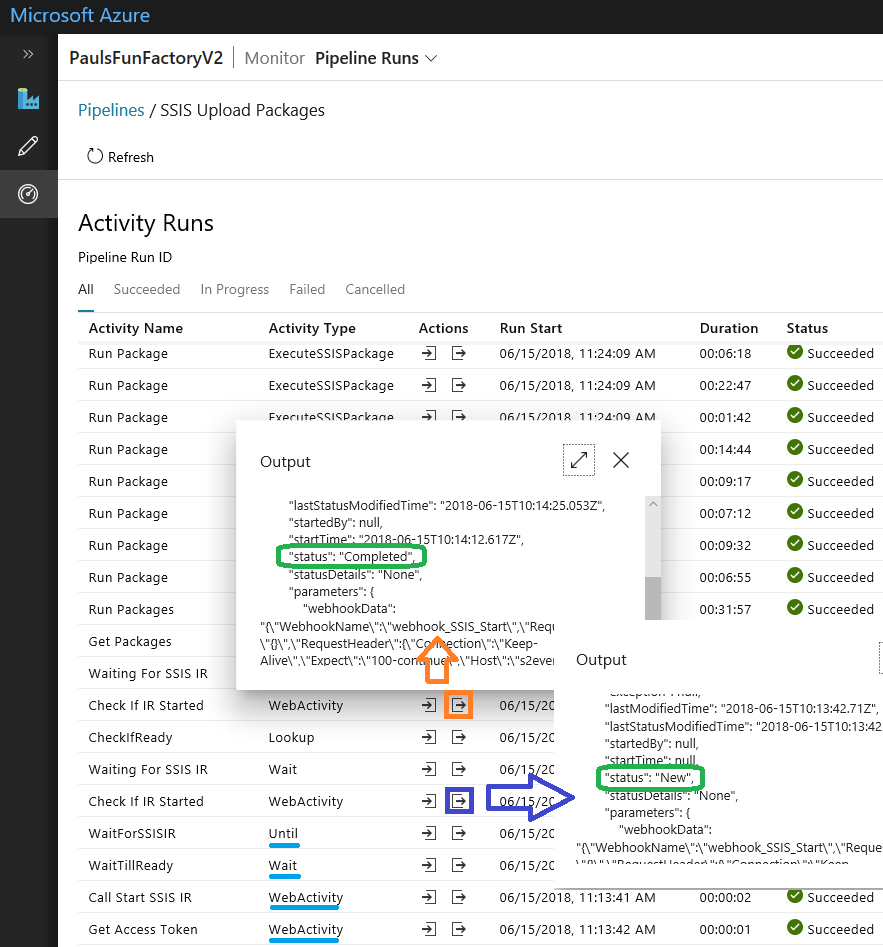
Task: View output of CheckIfReady Lookup activity
Action: pyautogui.click(x=458, y=737)
